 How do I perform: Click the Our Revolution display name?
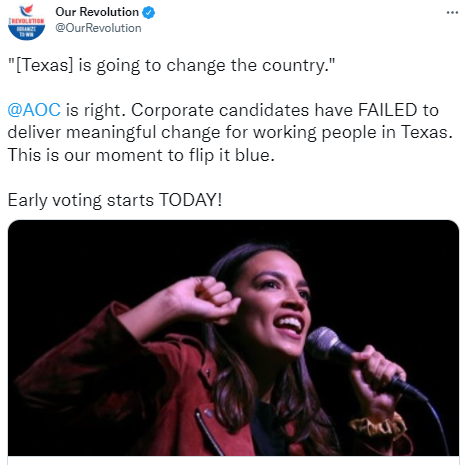(x=97, y=12)
